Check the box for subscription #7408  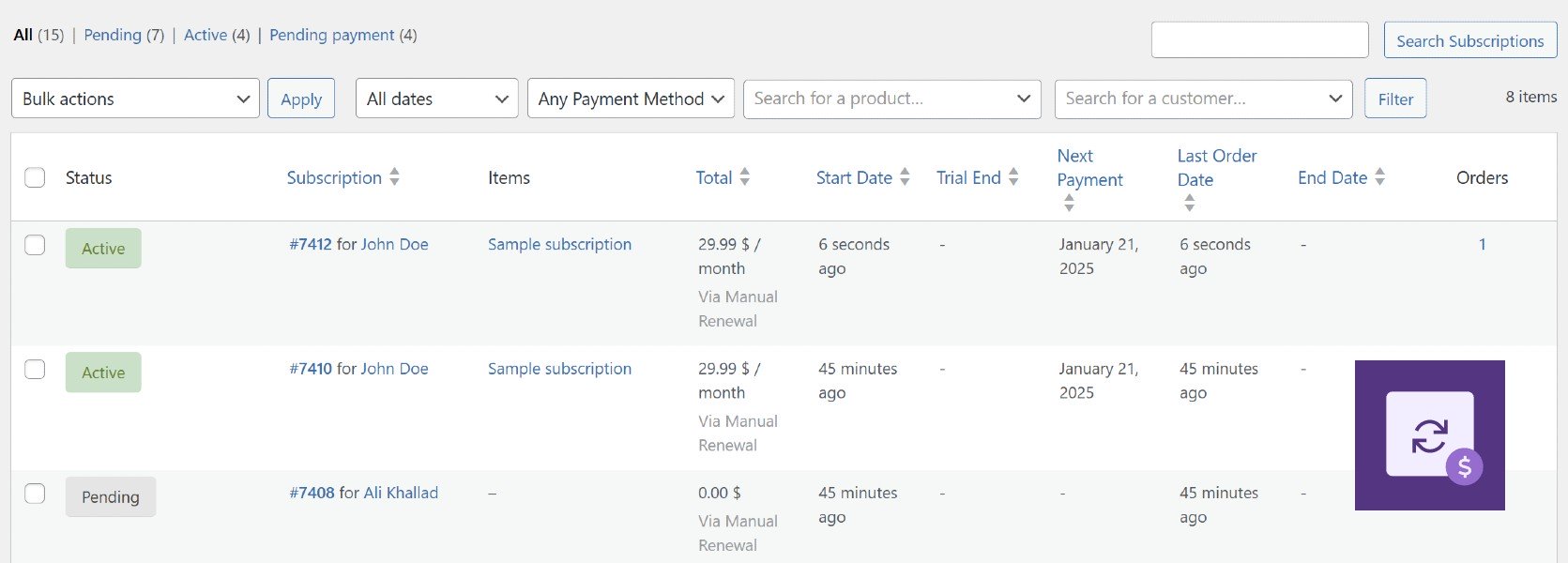pyautogui.click(x=35, y=493)
